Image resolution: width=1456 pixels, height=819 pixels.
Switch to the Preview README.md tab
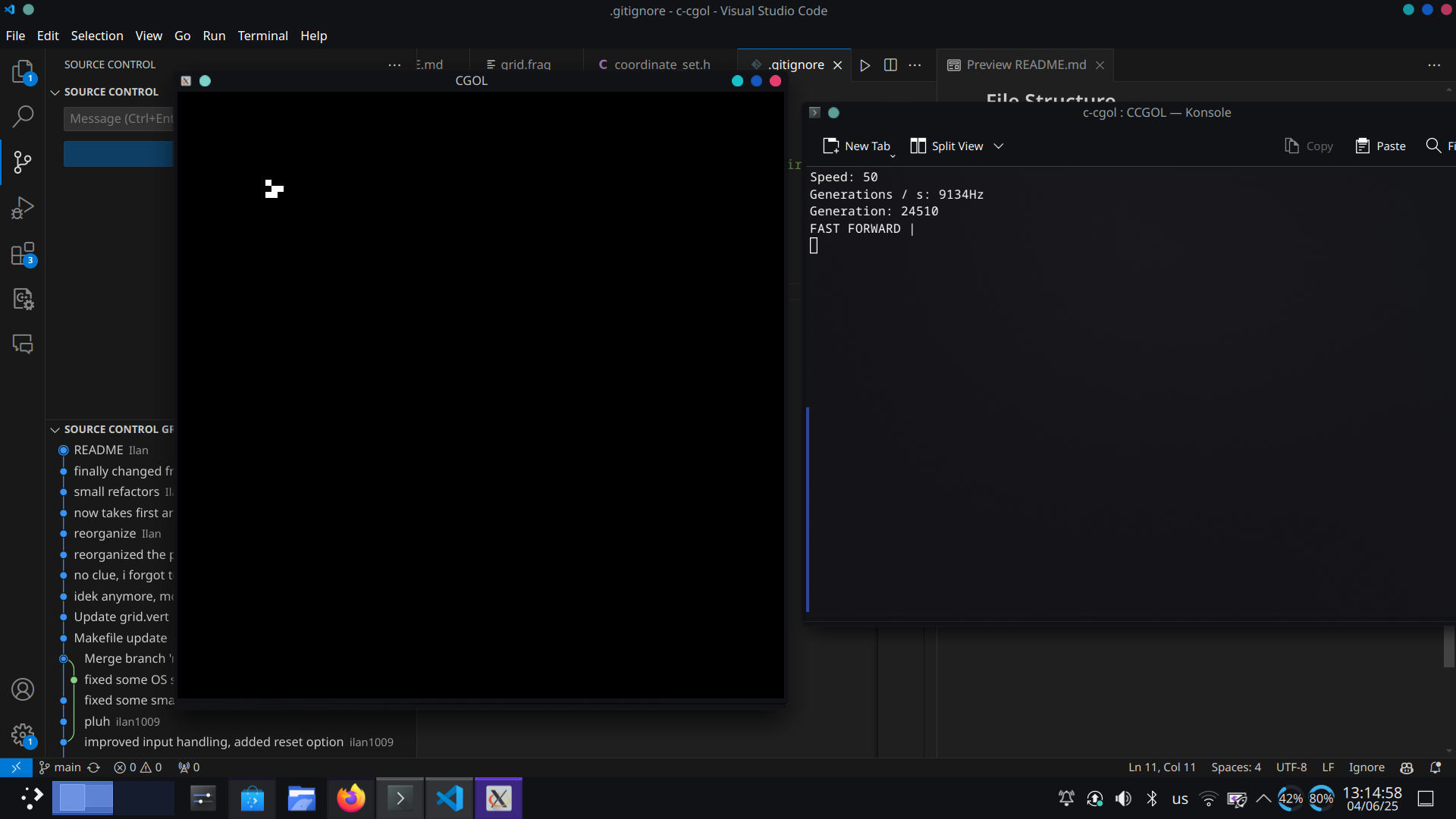point(1025,65)
